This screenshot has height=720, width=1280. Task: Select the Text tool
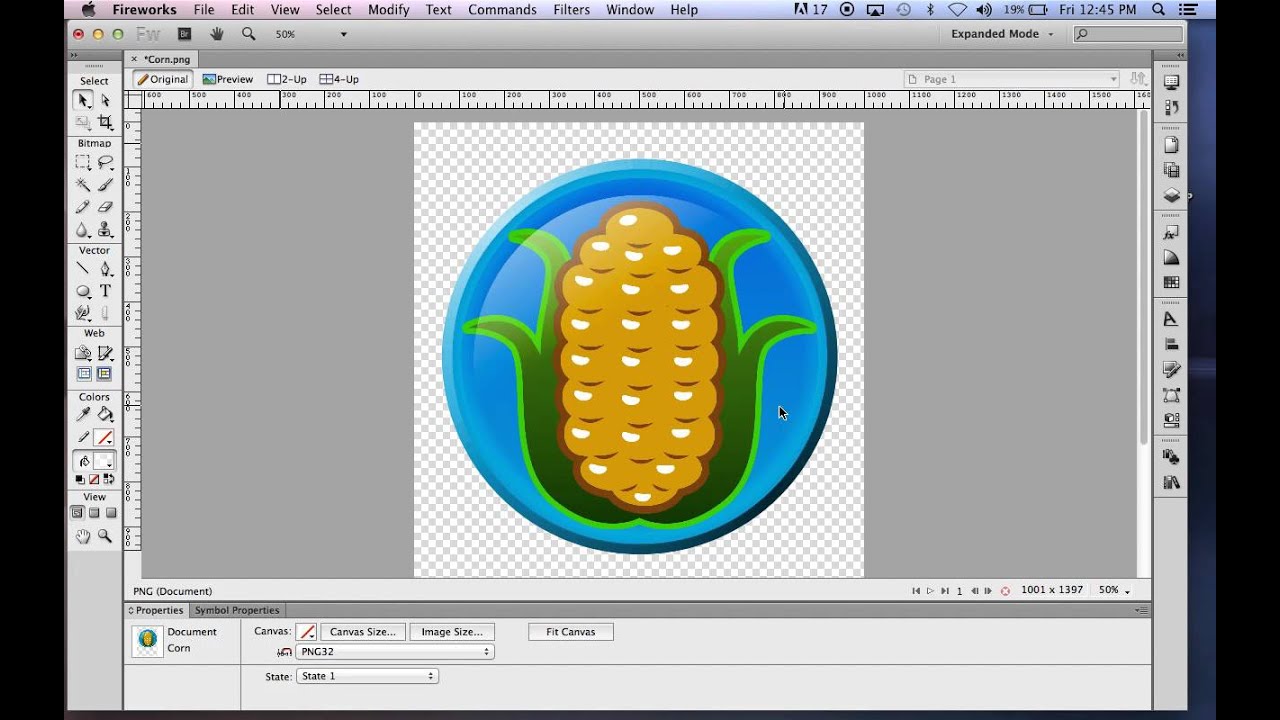[105, 291]
